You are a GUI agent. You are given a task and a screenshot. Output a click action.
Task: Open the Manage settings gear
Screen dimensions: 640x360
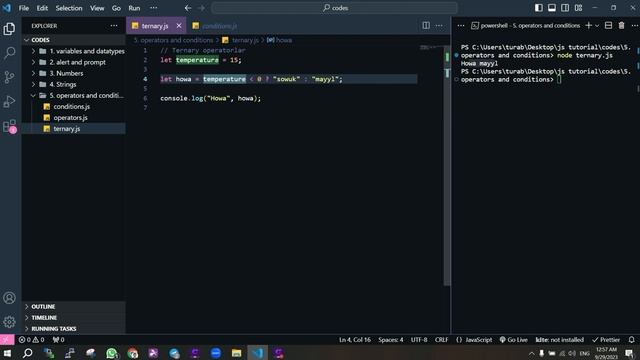9,322
